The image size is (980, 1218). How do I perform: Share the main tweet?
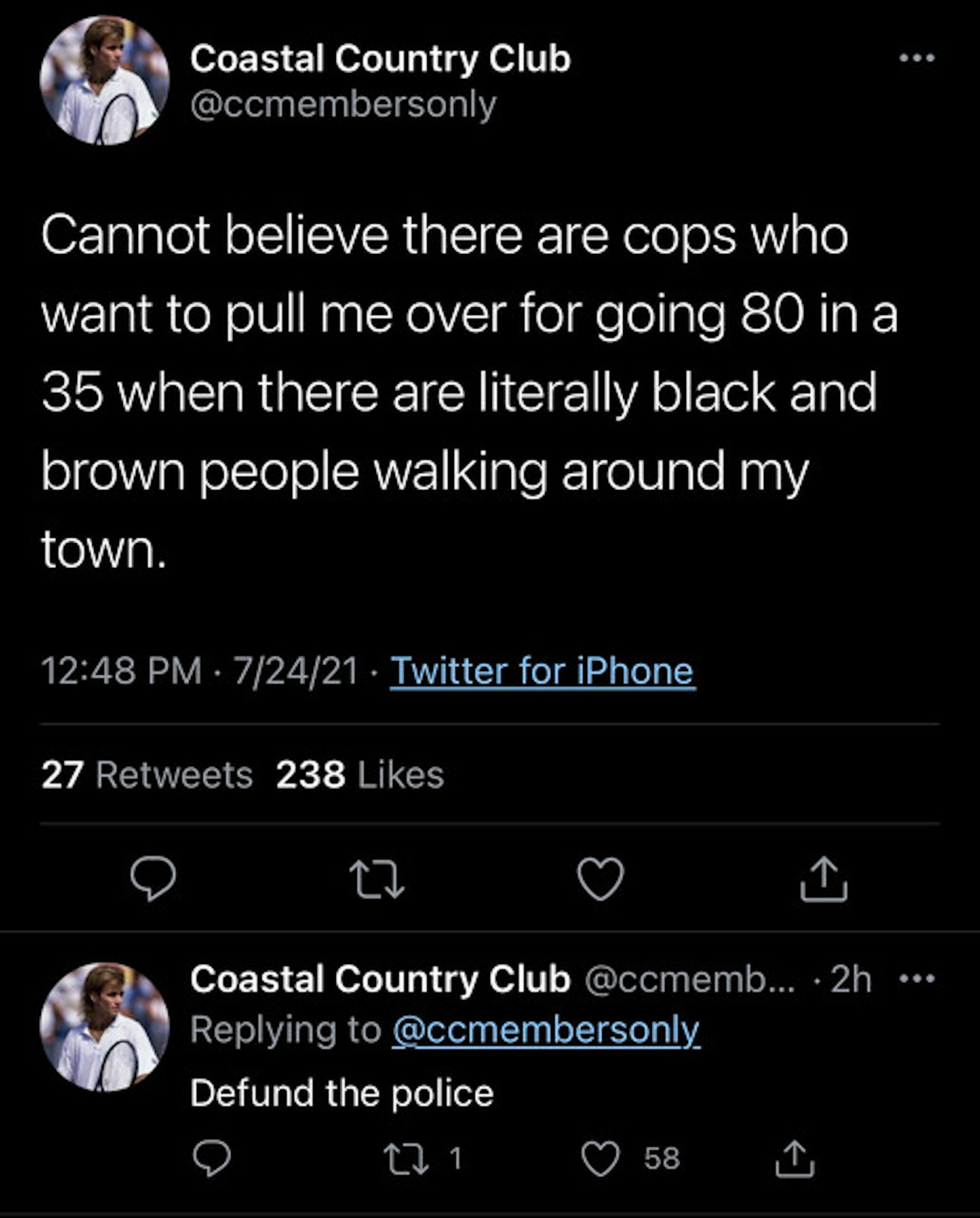(x=823, y=878)
